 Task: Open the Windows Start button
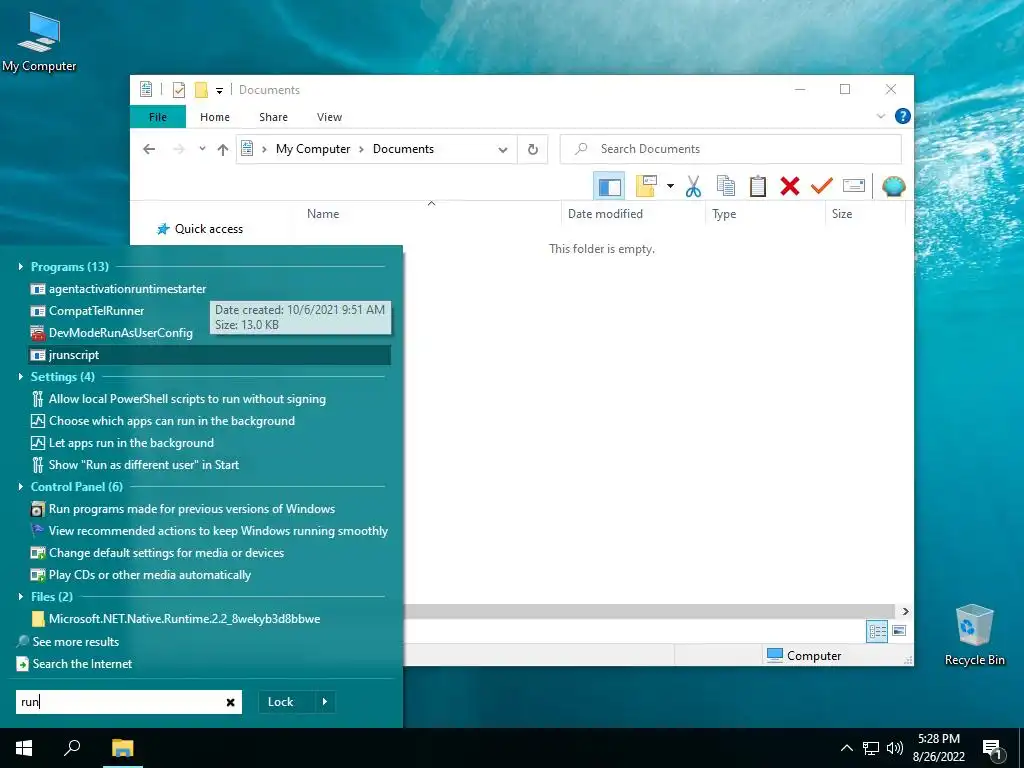point(24,748)
